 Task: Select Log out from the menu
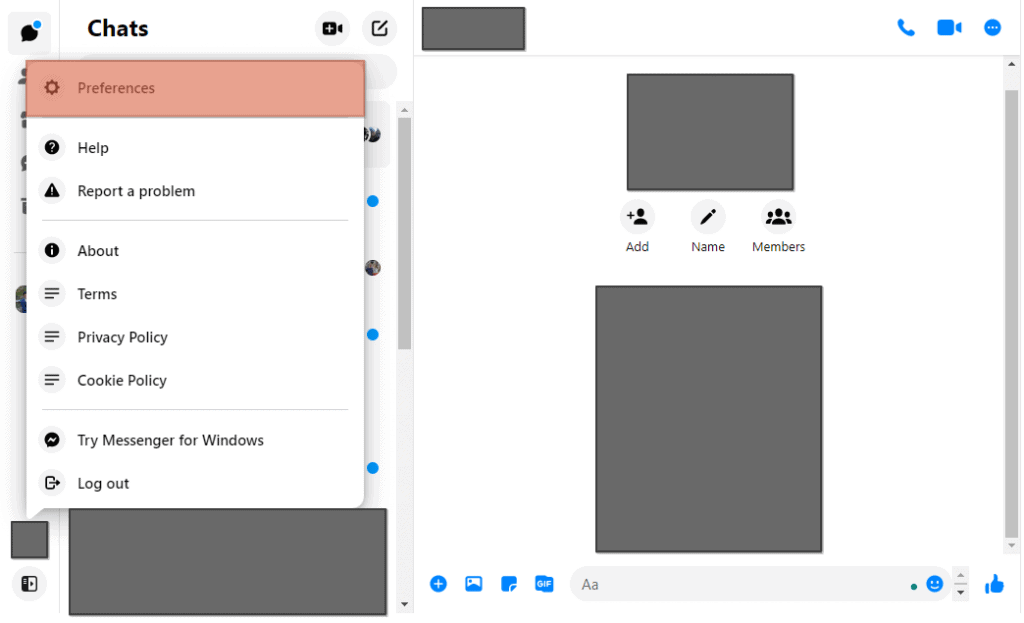(105, 483)
